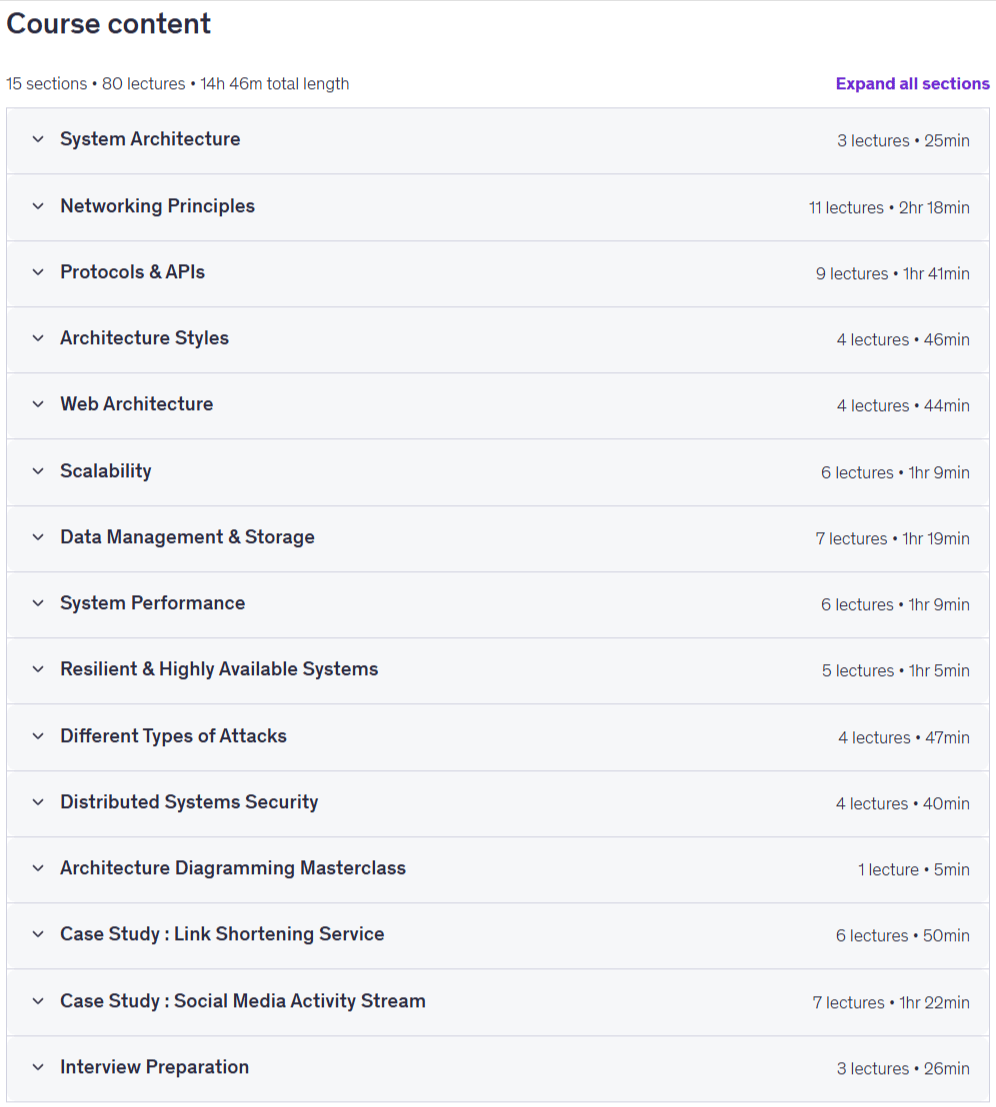The image size is (996, 1107).
Task: Toggle chevron for Architecture Diagramming Masterclass
Action: pyautogui.click(x=38, y=868)
